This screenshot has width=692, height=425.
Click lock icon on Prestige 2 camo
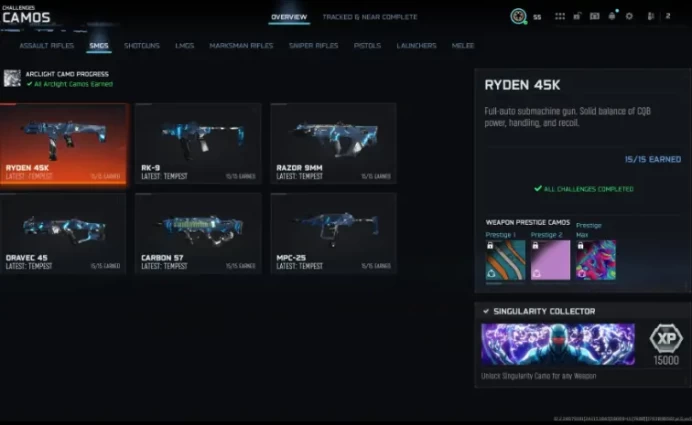(535, 245)
